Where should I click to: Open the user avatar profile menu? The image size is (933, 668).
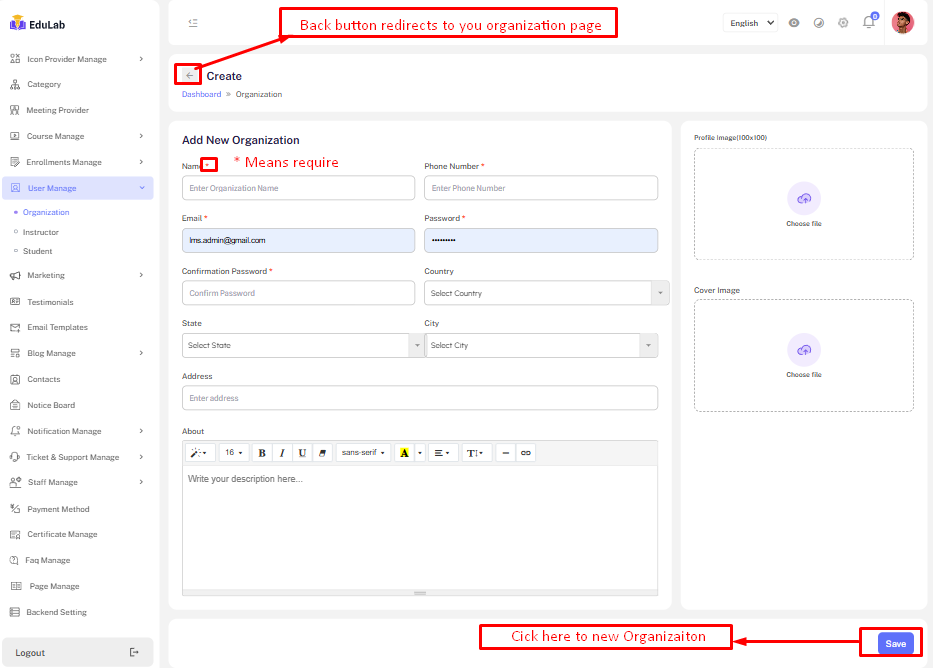tap(902, 23)
